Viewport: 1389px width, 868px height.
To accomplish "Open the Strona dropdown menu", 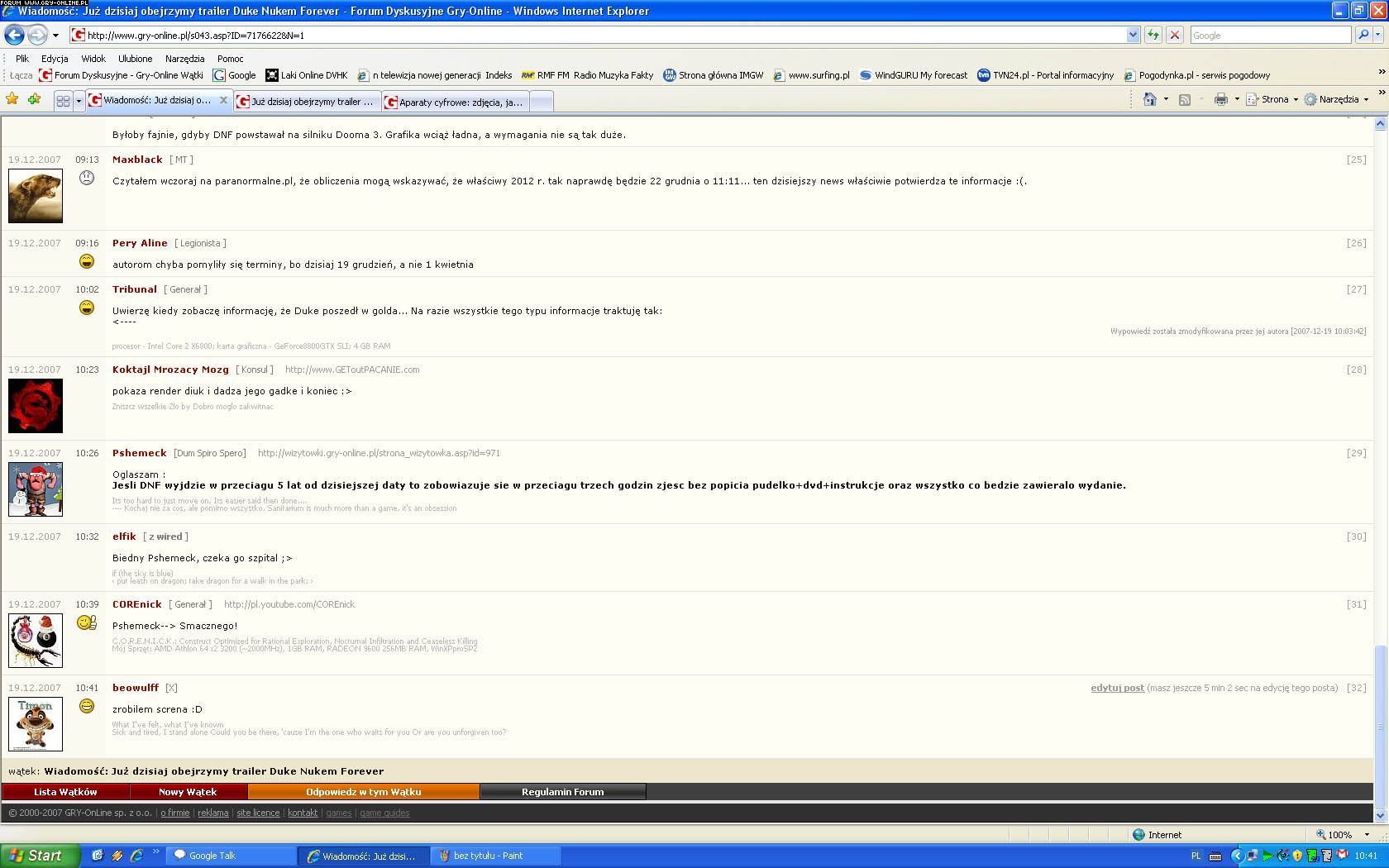I will 1273,99.
